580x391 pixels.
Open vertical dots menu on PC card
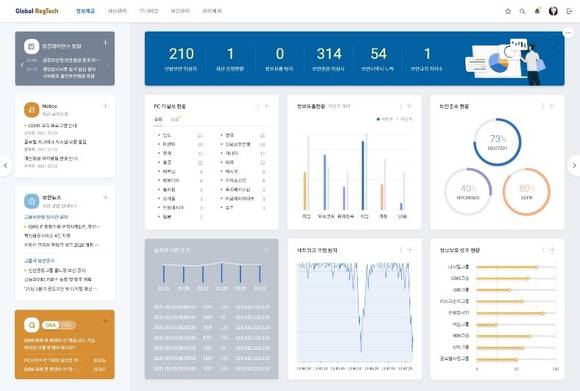(x=257, y=107)
